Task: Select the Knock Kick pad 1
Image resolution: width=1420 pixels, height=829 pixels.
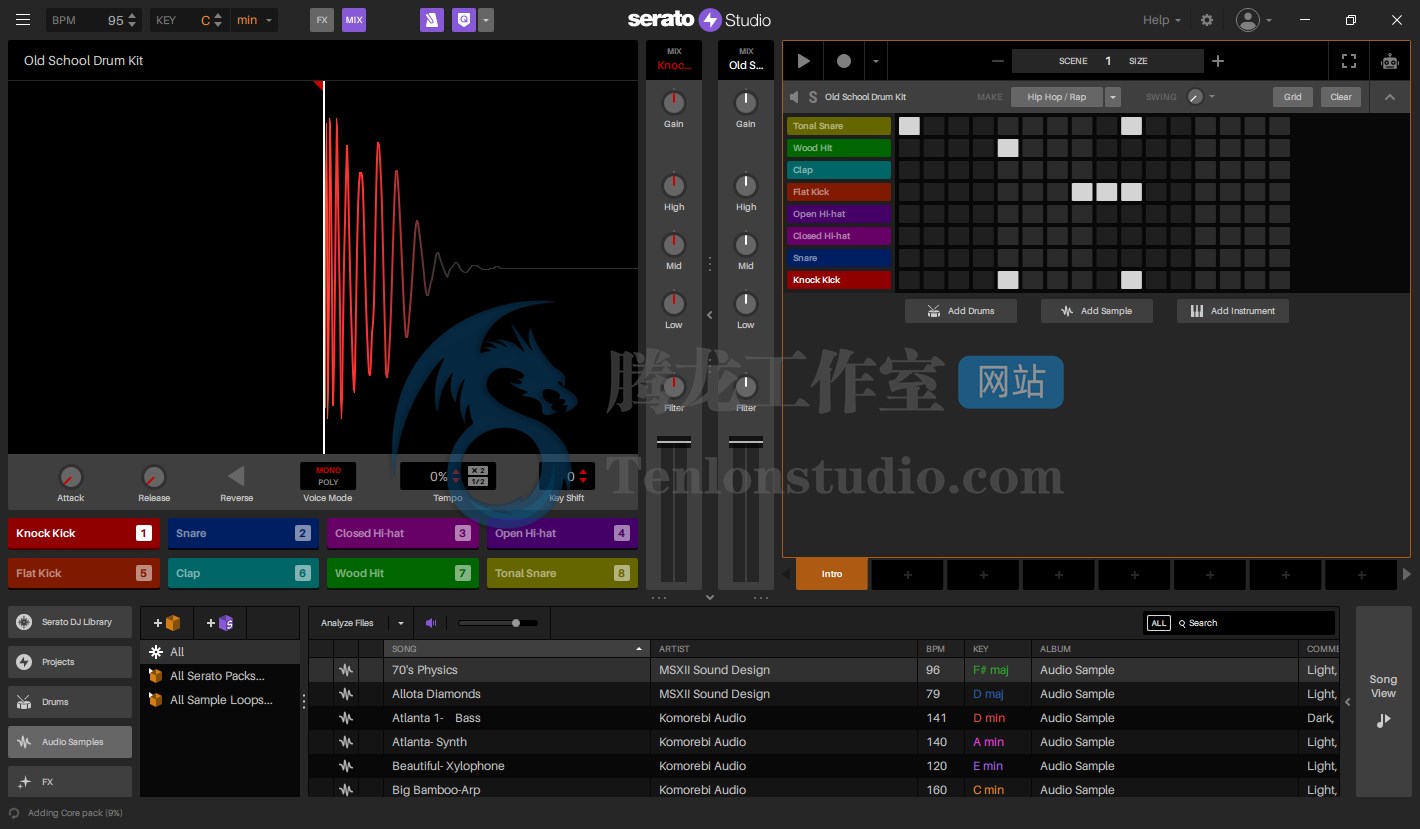Action: (84, 533)
